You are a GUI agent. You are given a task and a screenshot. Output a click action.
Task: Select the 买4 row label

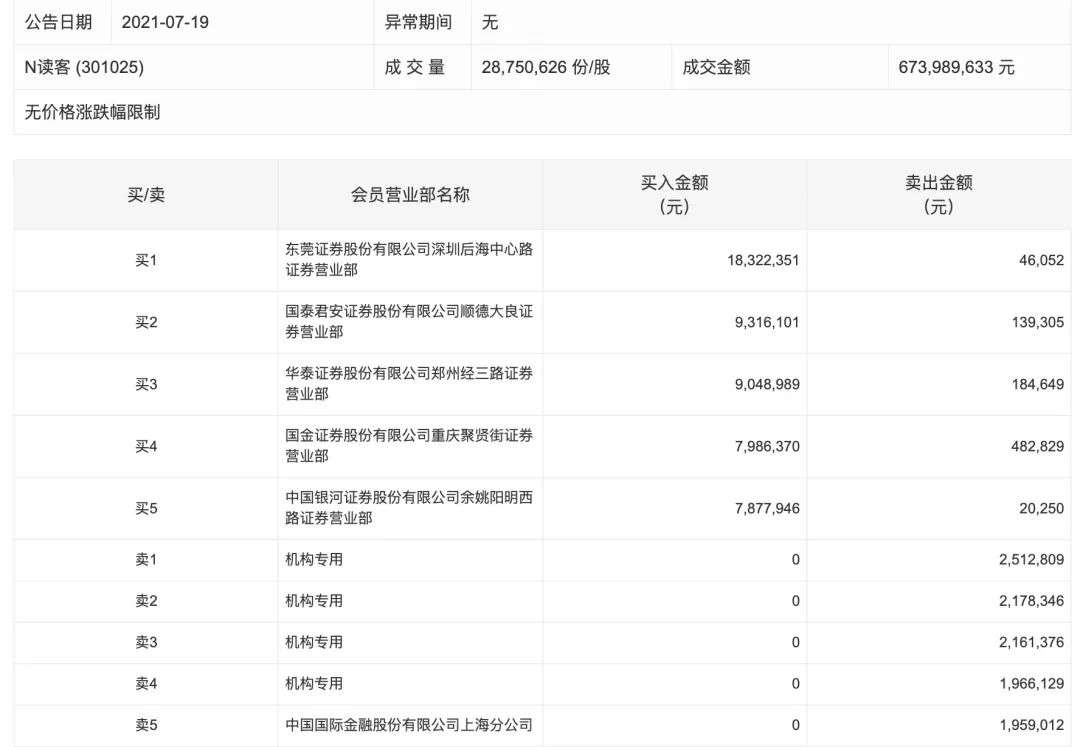click(146, 446)
